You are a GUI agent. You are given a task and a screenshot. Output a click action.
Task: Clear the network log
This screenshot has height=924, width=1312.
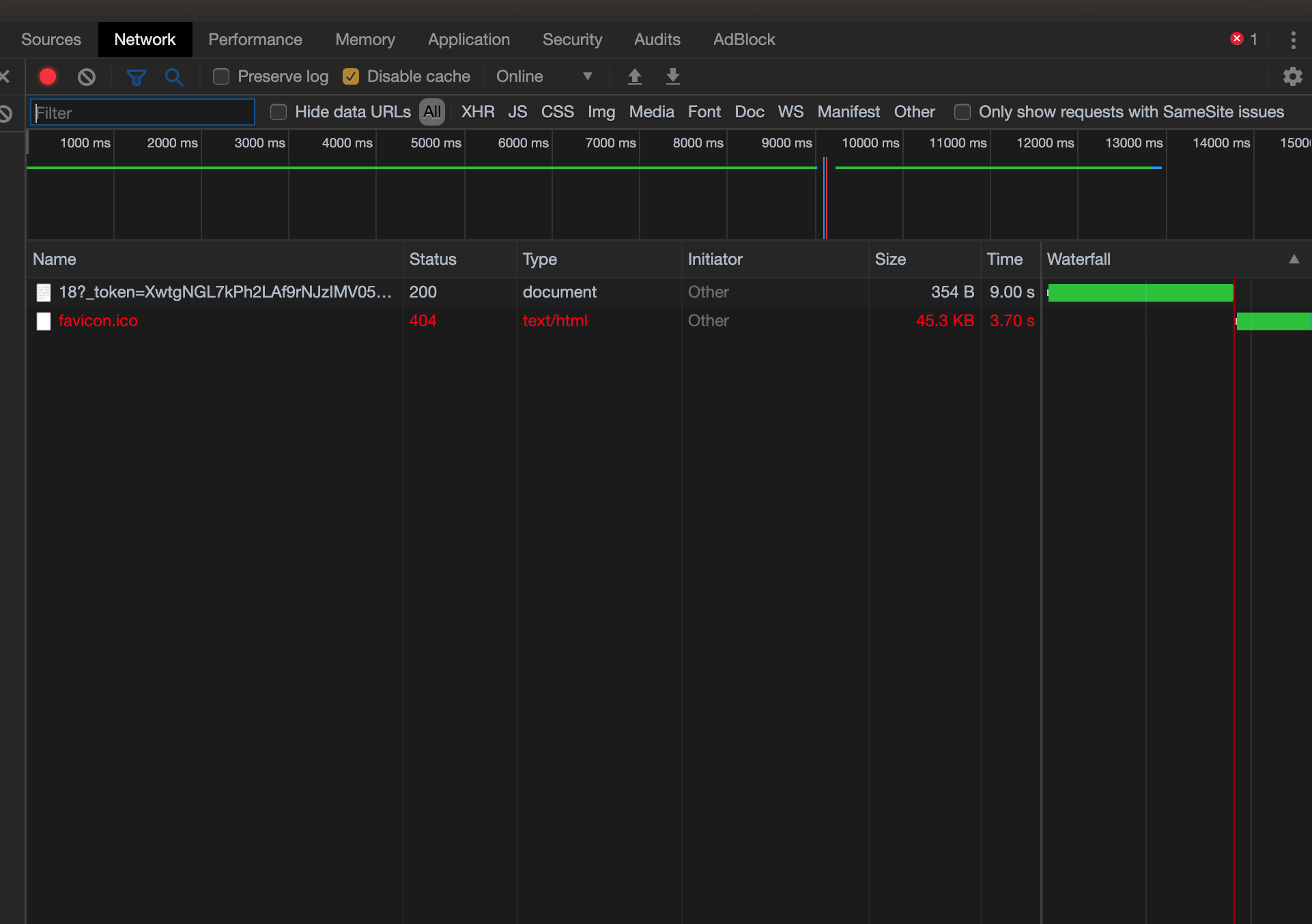pyautogui.click(x=87, y=76)
